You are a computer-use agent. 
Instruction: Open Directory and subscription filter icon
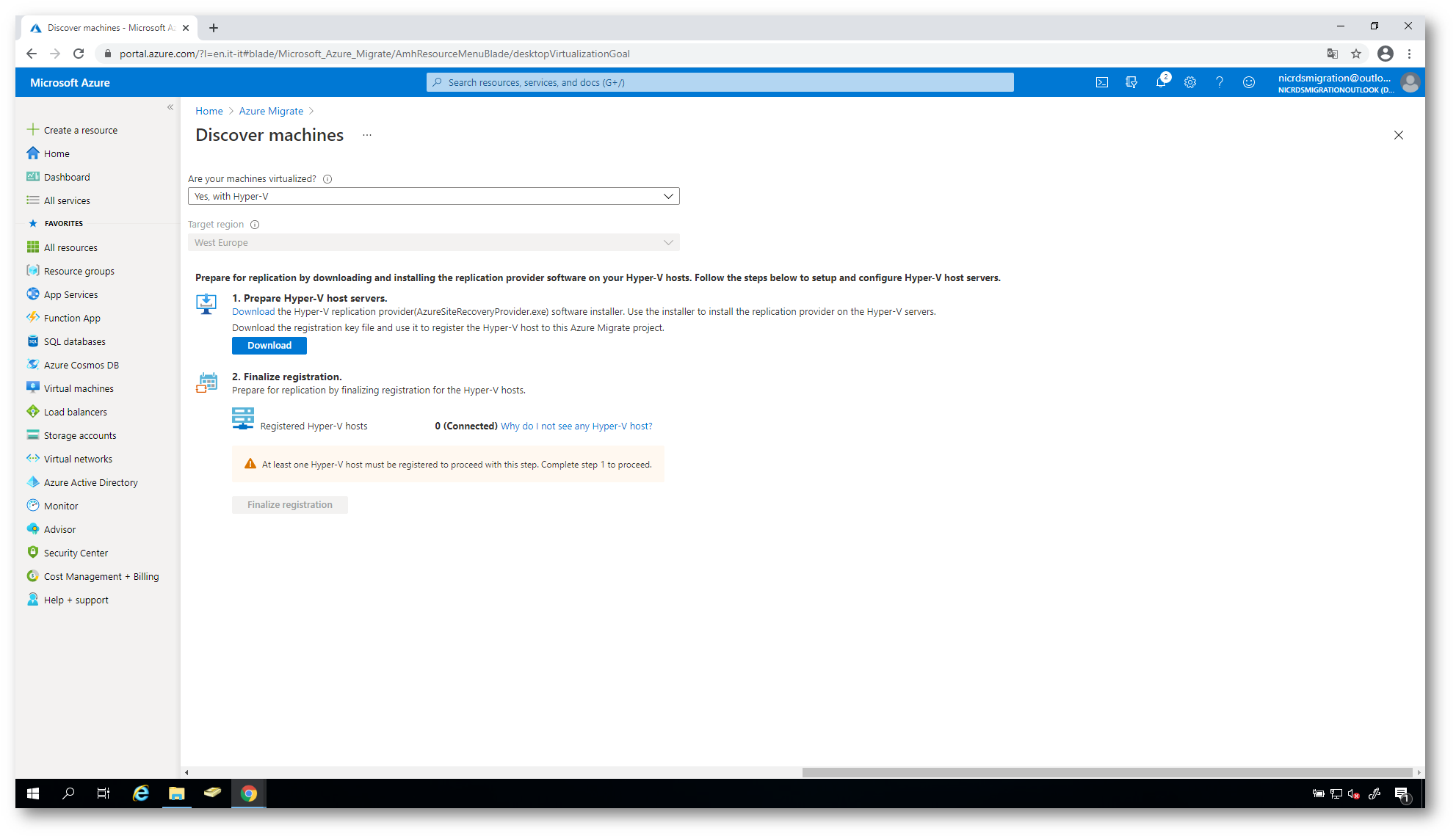[1131, 82]
